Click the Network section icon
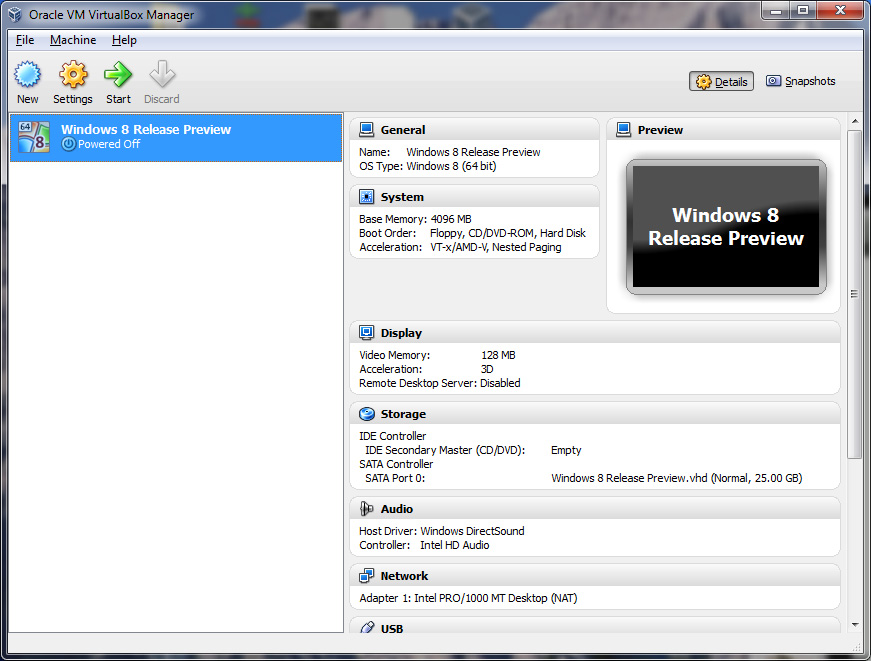 coord(367,576)
